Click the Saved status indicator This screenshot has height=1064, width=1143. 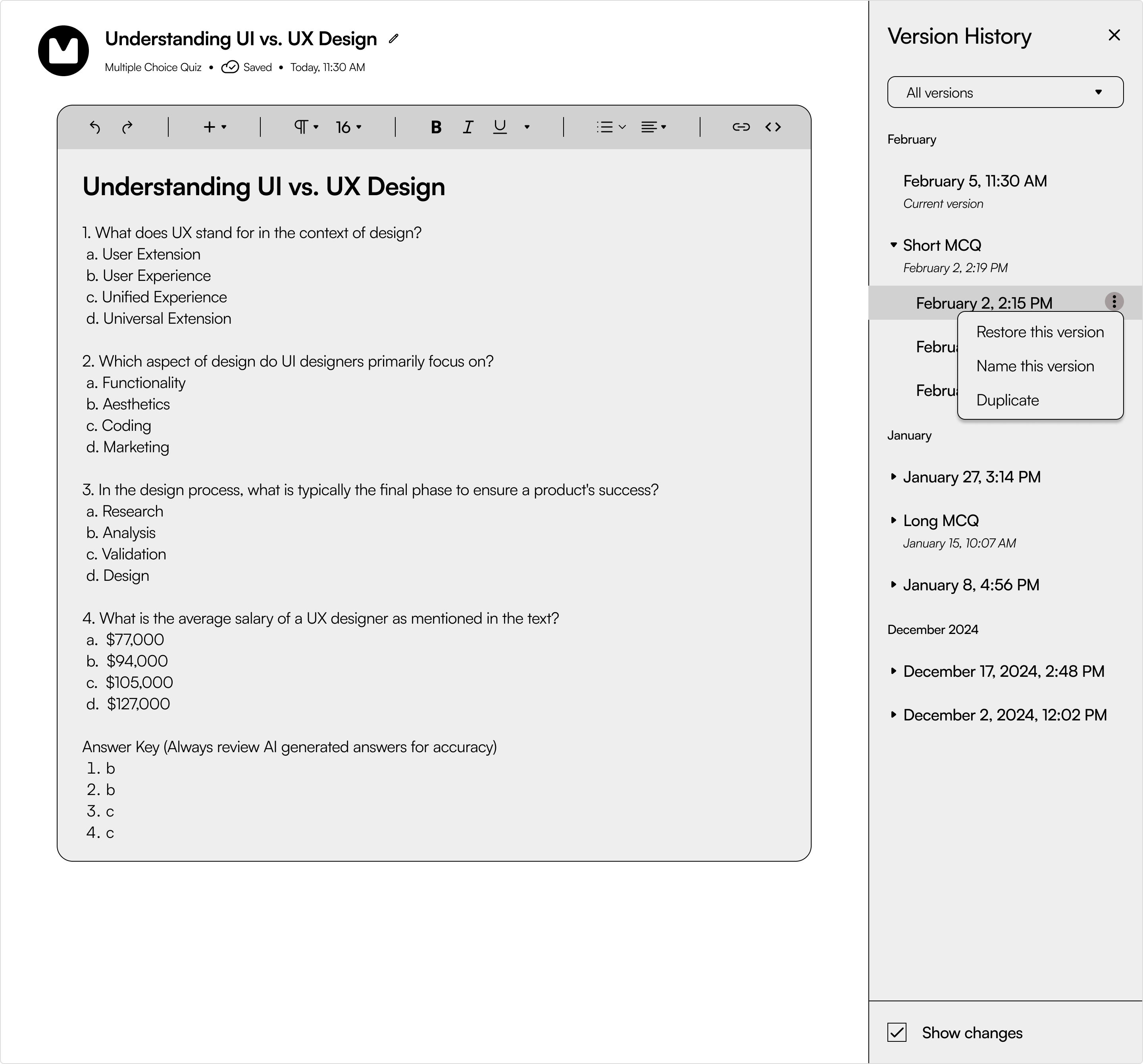pyautogui.click(x=247, y=67)
